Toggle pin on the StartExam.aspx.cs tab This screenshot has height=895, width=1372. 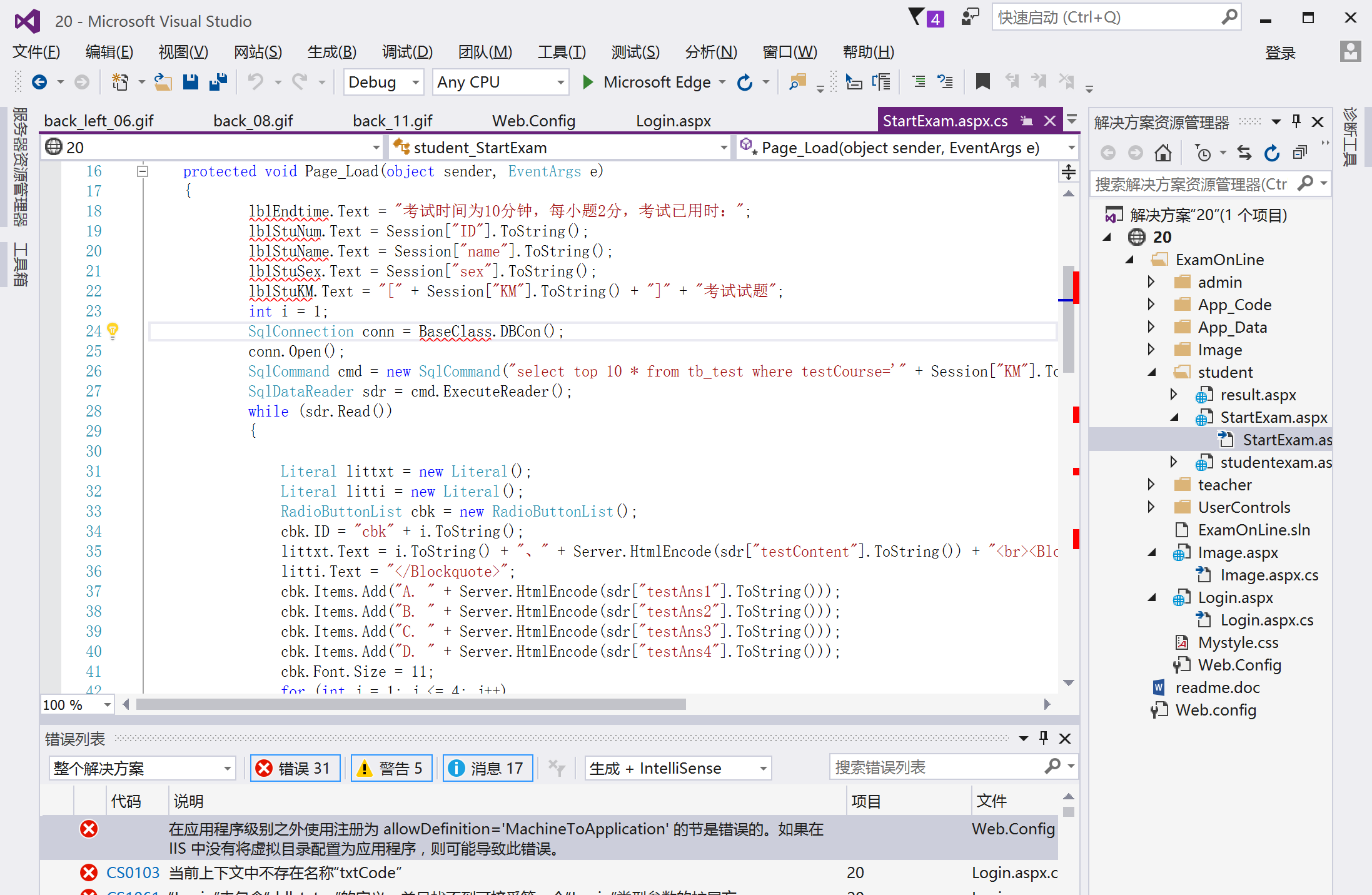1026,121
